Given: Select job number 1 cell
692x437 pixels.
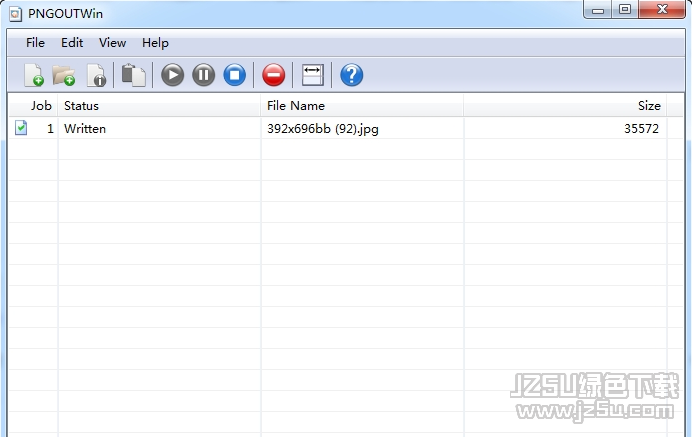Looking at the screenshot, I should click(x=50, y=128).
